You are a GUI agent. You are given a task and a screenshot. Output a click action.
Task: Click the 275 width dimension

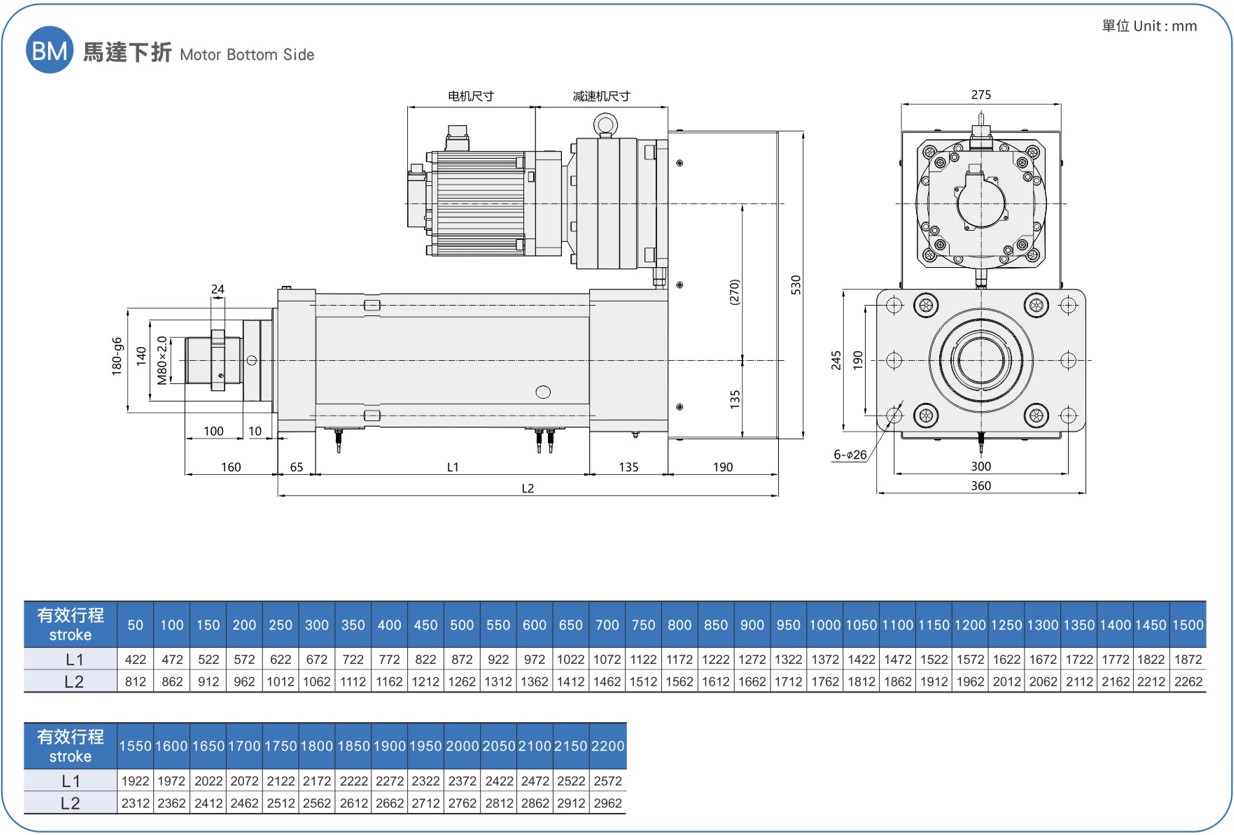981,95
